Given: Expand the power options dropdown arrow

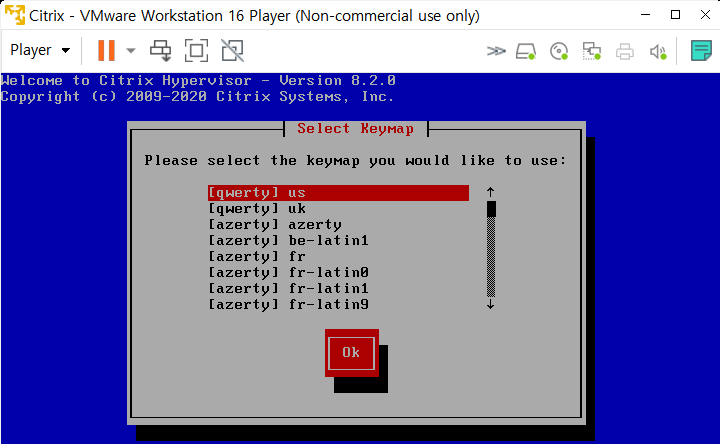Looking at the screenshot, I should (x=131, y=51).
